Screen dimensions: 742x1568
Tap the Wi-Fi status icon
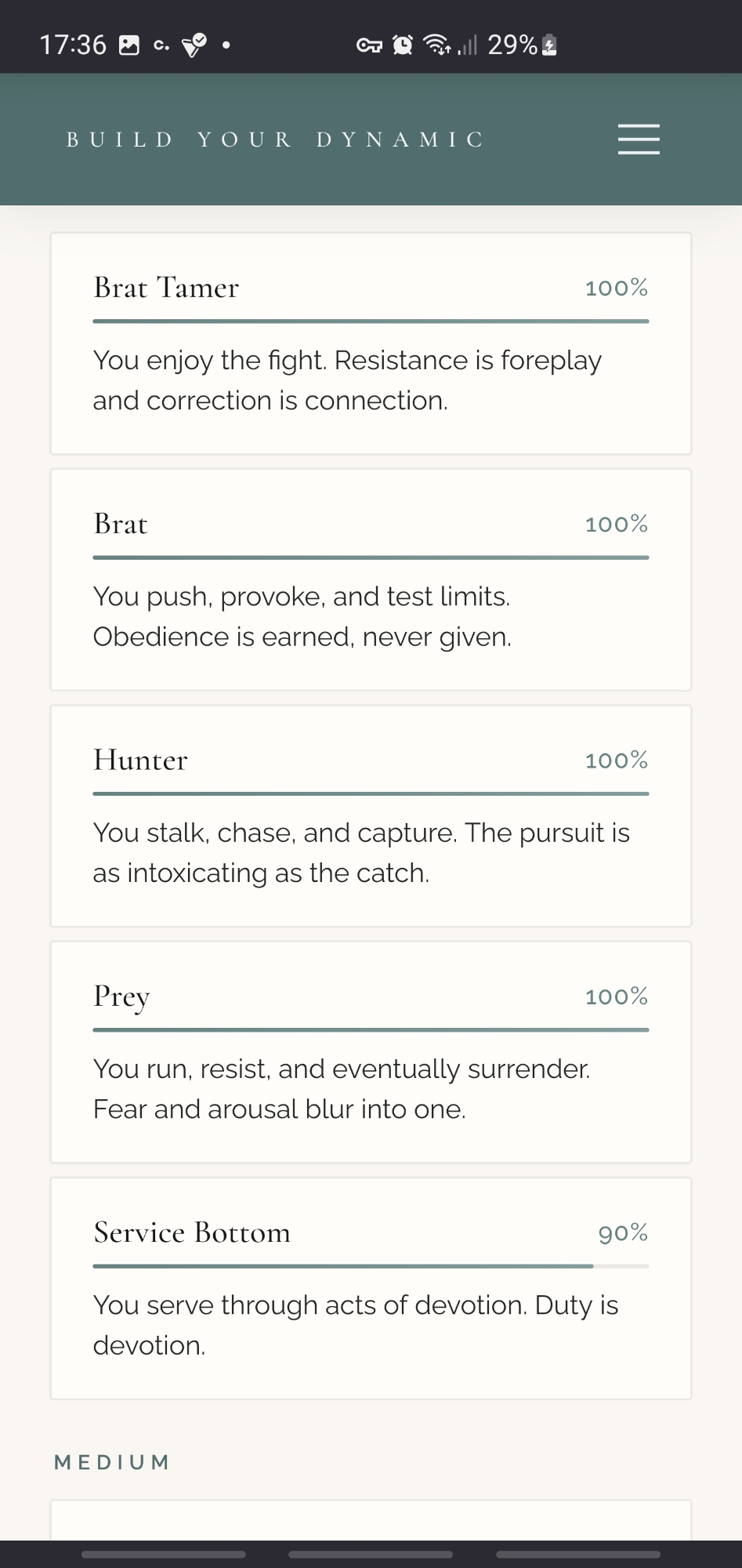coord(437,45)
